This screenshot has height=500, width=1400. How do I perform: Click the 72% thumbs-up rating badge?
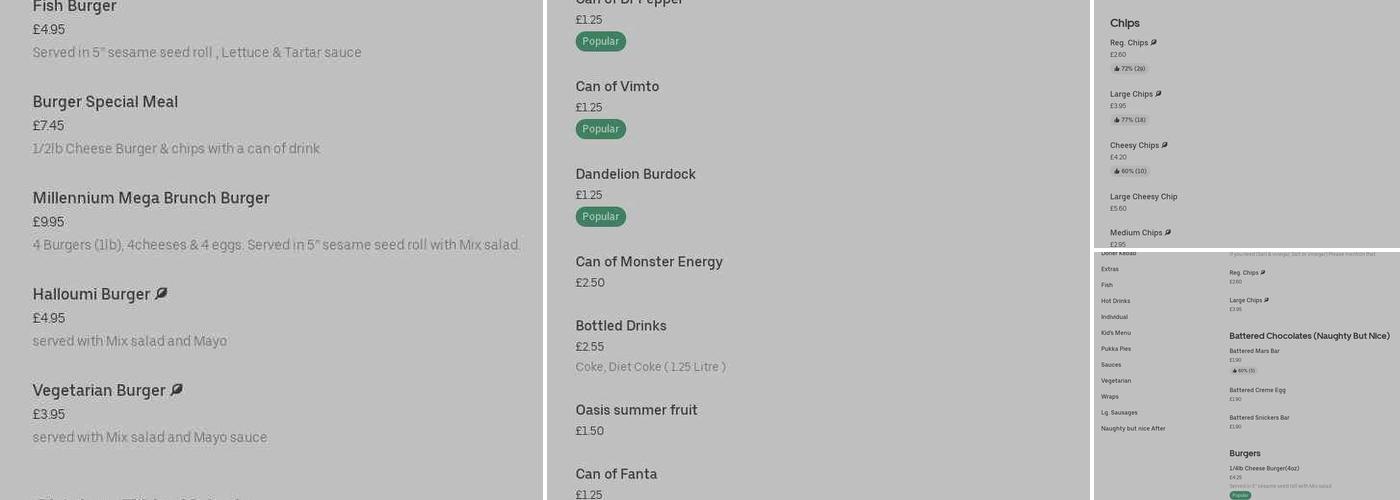1129,69
